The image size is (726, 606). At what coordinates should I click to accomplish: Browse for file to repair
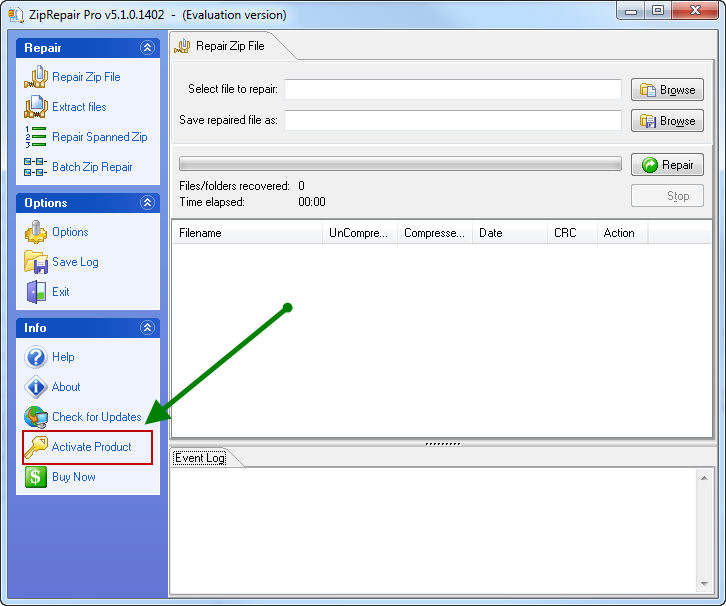pyautogui.click(x=667, y=90)
